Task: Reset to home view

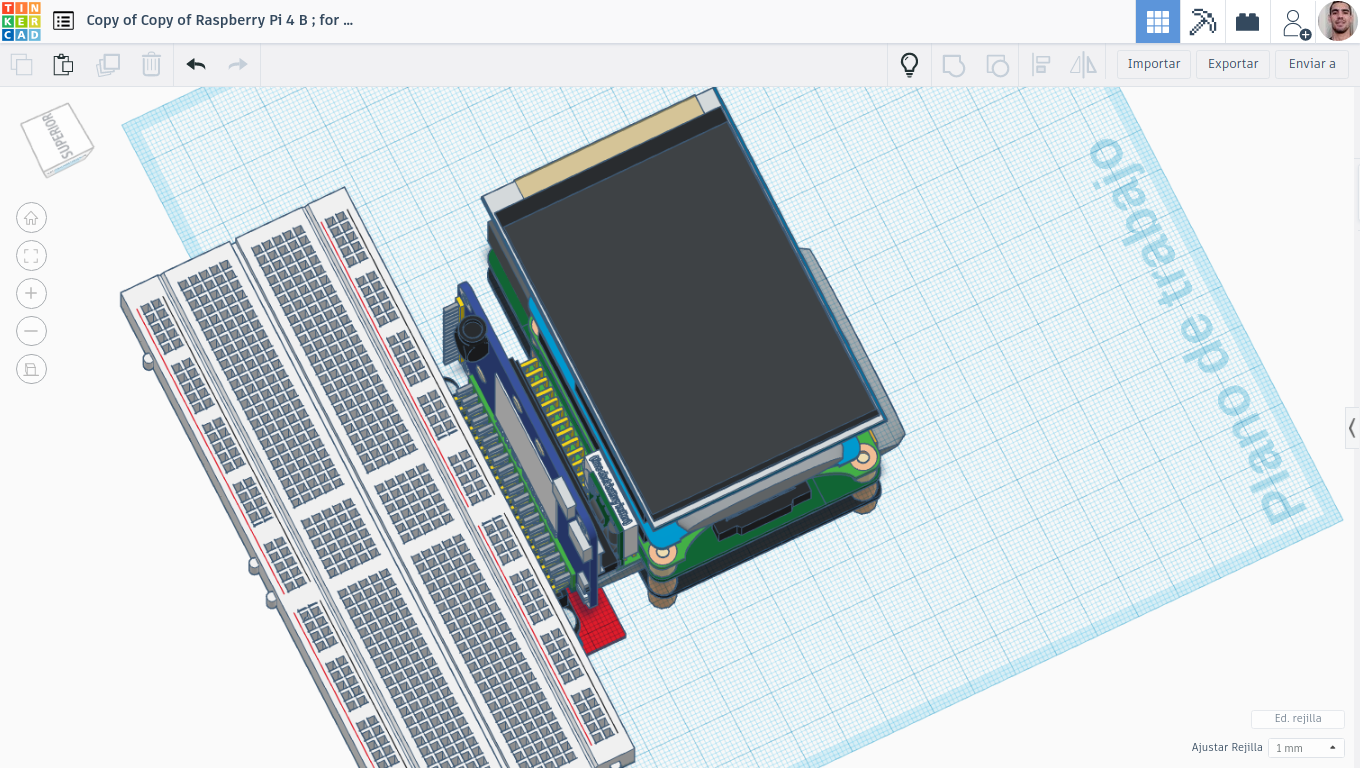Action: point(31,218)
